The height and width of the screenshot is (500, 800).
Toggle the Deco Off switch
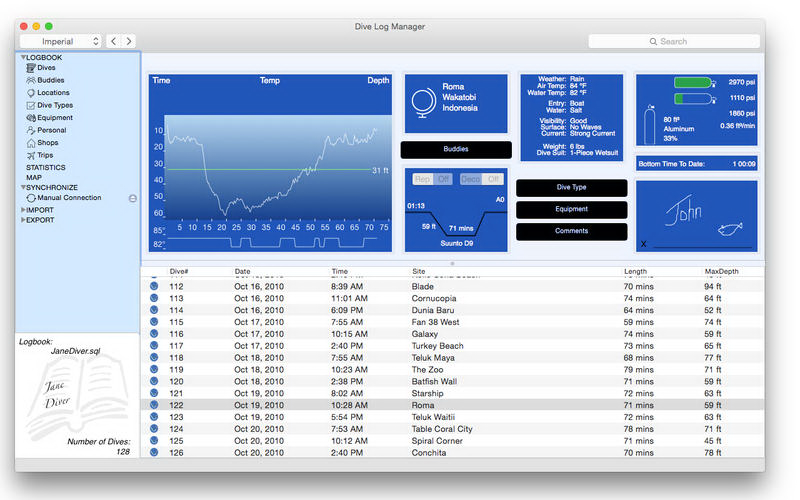(481, 179)
